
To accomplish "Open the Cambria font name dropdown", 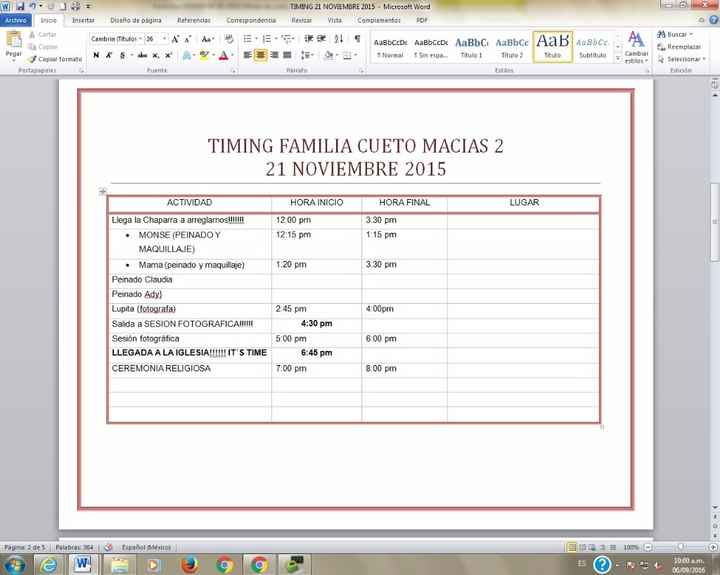I will coord(141,39).
